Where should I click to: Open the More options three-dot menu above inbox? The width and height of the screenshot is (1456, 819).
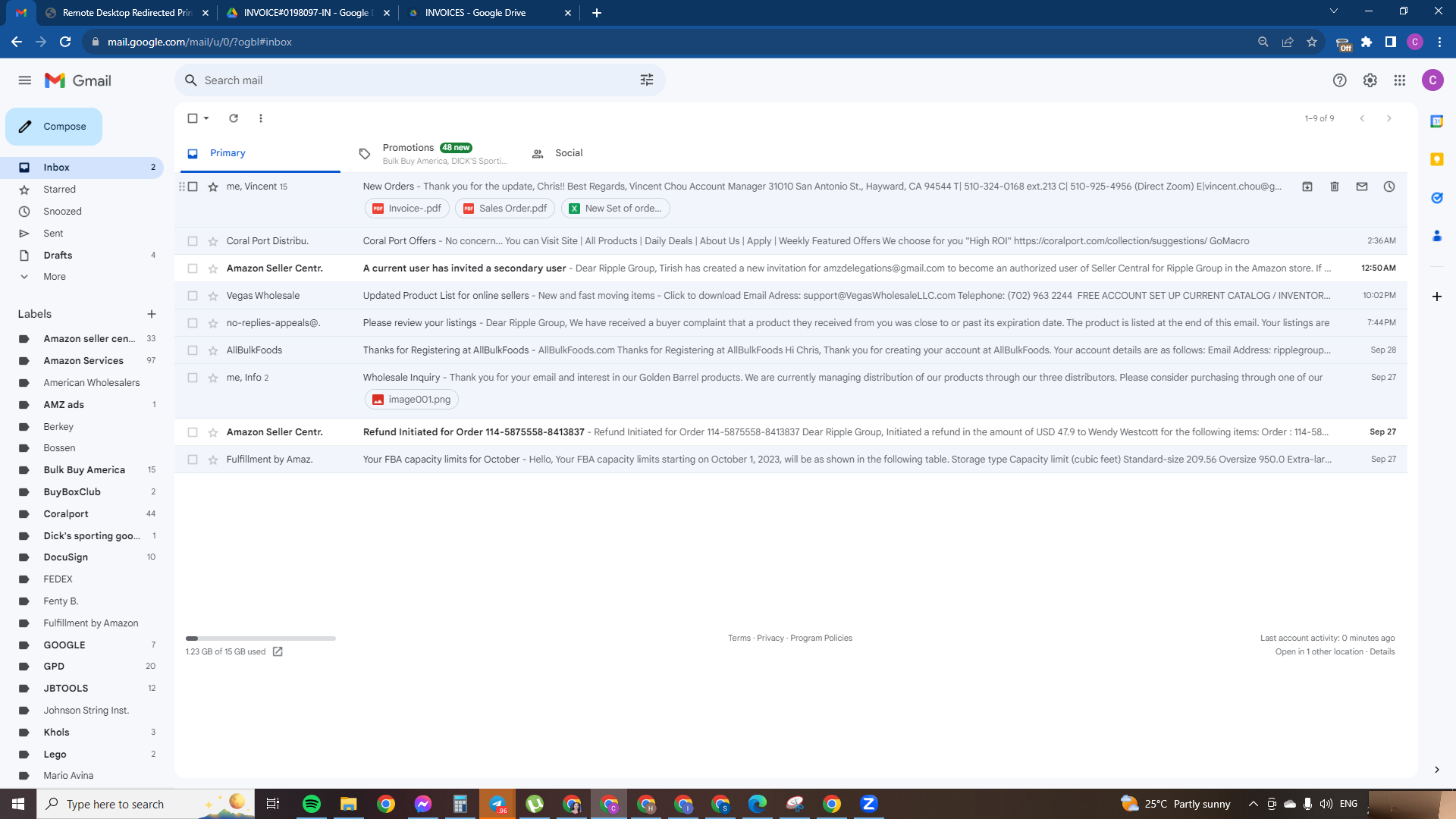(261, 118)
